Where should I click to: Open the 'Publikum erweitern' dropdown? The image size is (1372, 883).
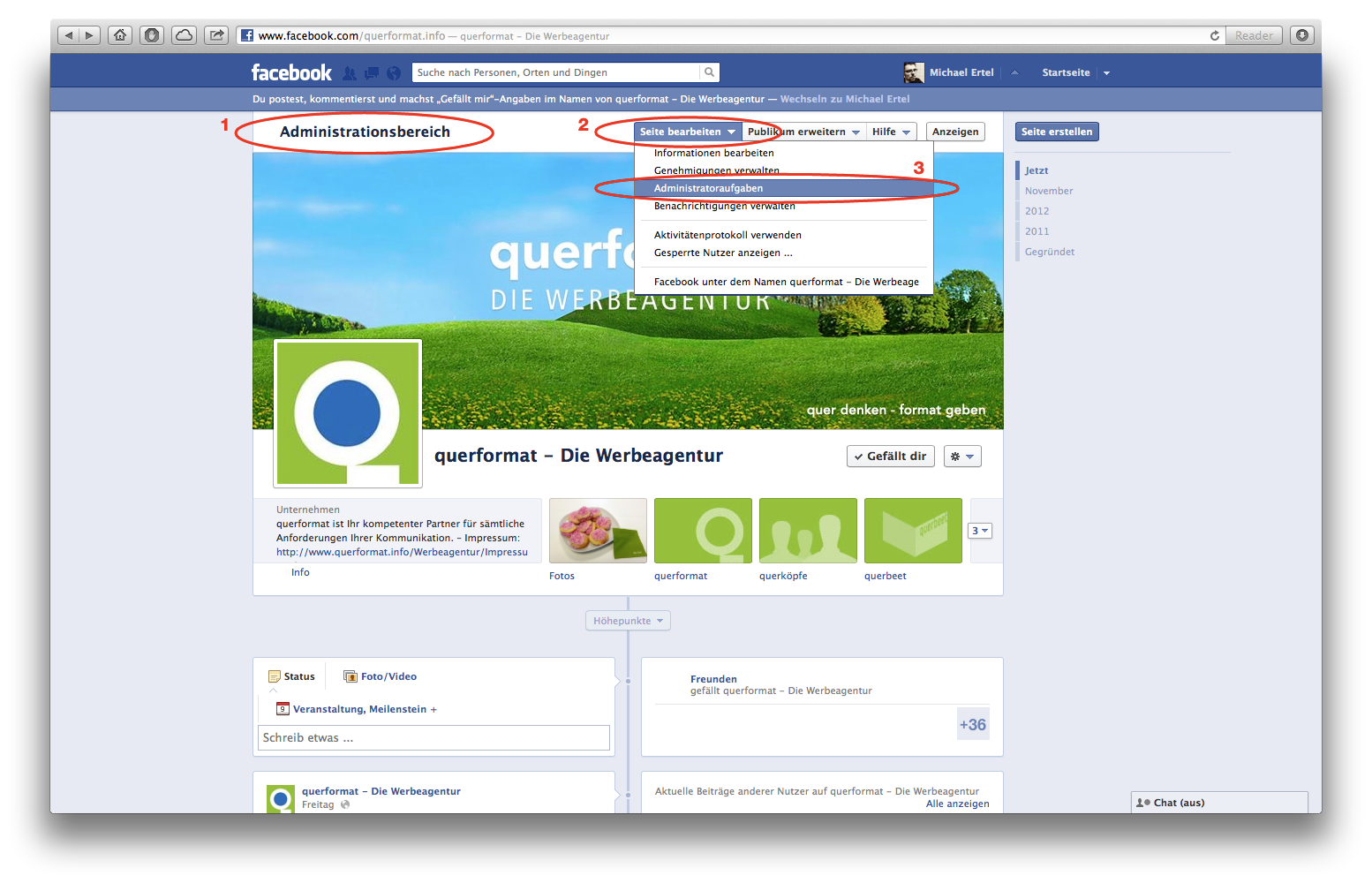tap(803, 132)
